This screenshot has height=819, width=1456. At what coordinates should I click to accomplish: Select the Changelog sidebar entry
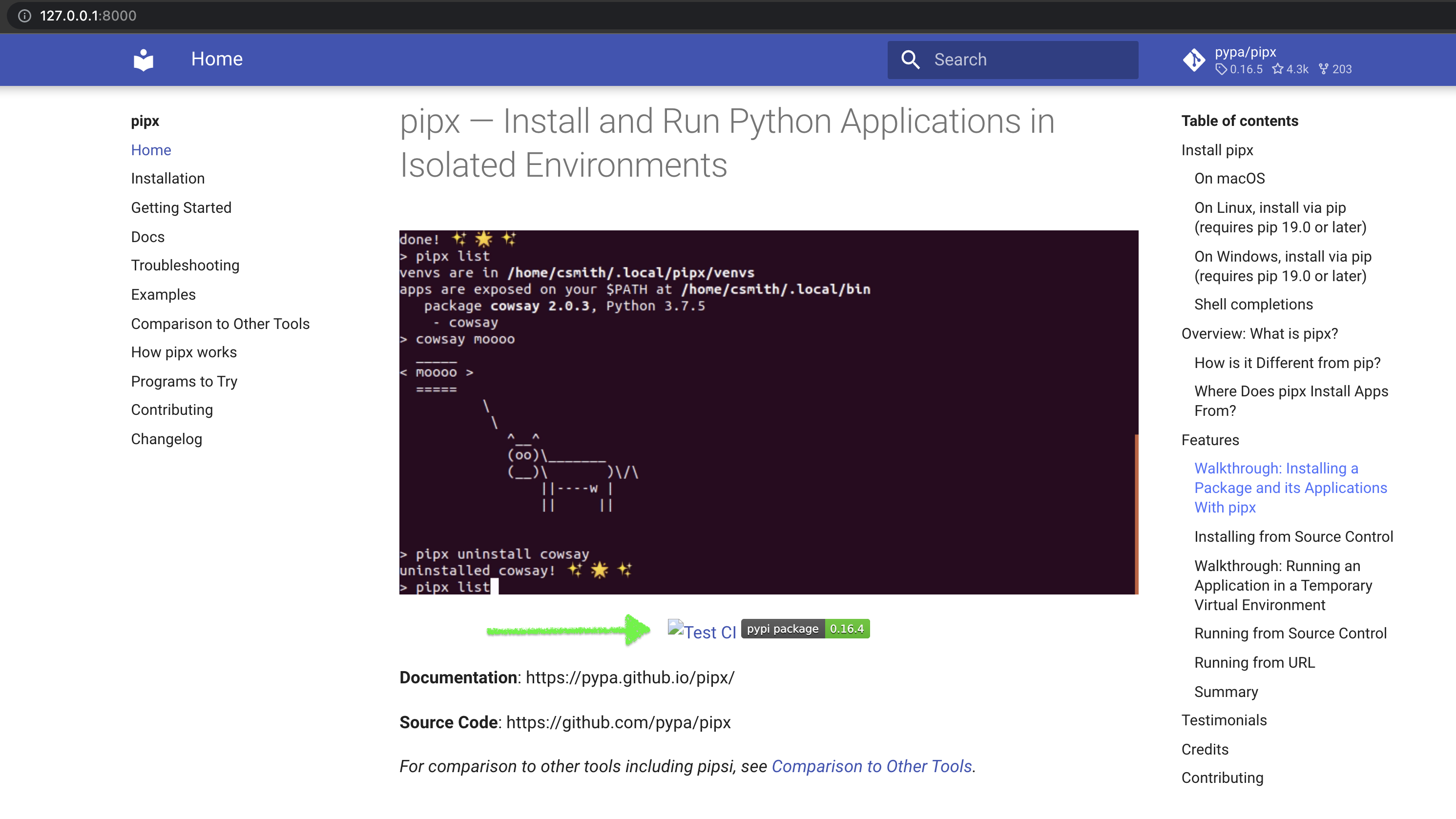coord(166,439)
